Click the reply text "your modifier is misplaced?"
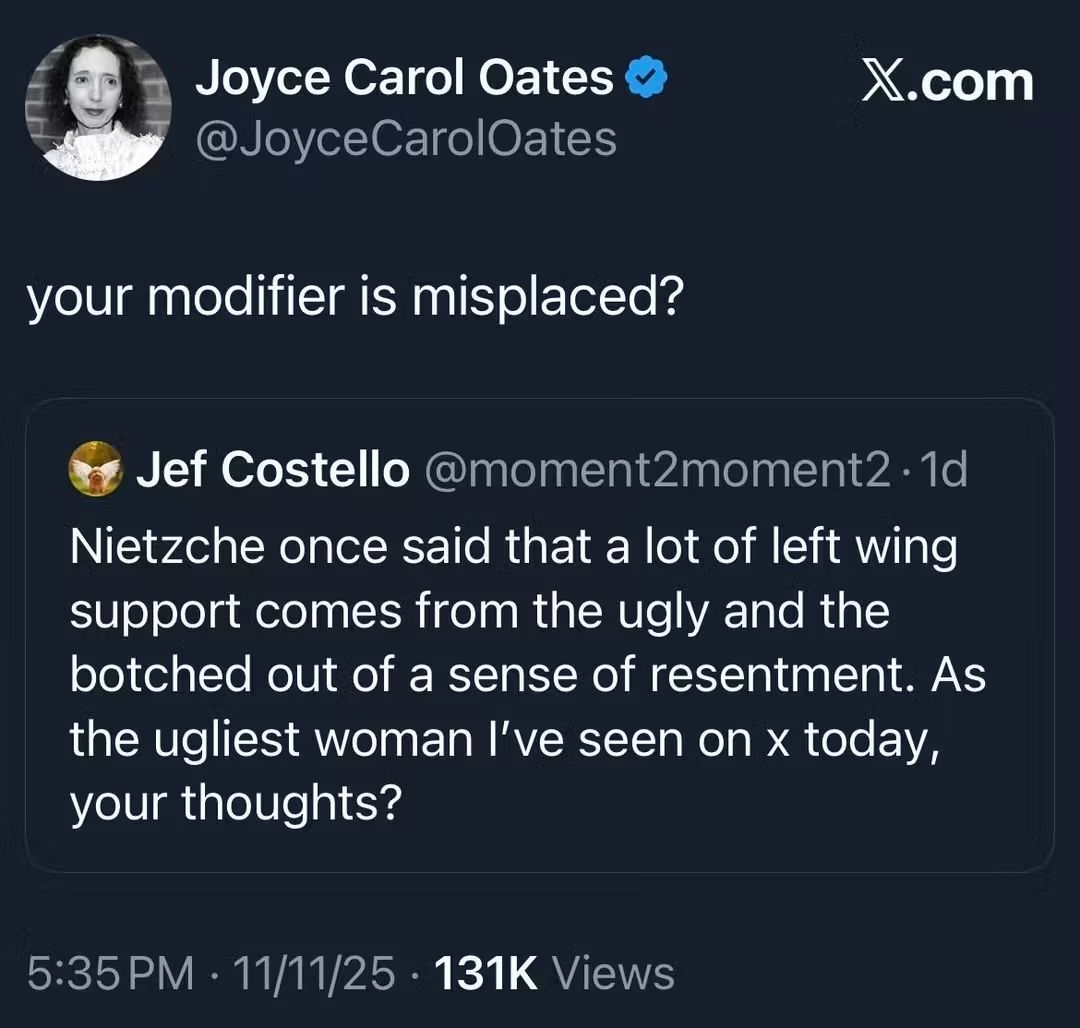This screenshot has width=1080, height=1028. [354, 300]
